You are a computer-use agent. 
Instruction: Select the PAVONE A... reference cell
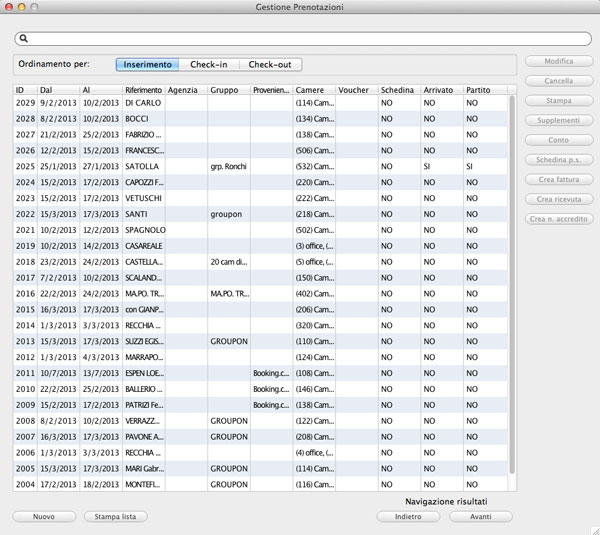coord(144,437)
